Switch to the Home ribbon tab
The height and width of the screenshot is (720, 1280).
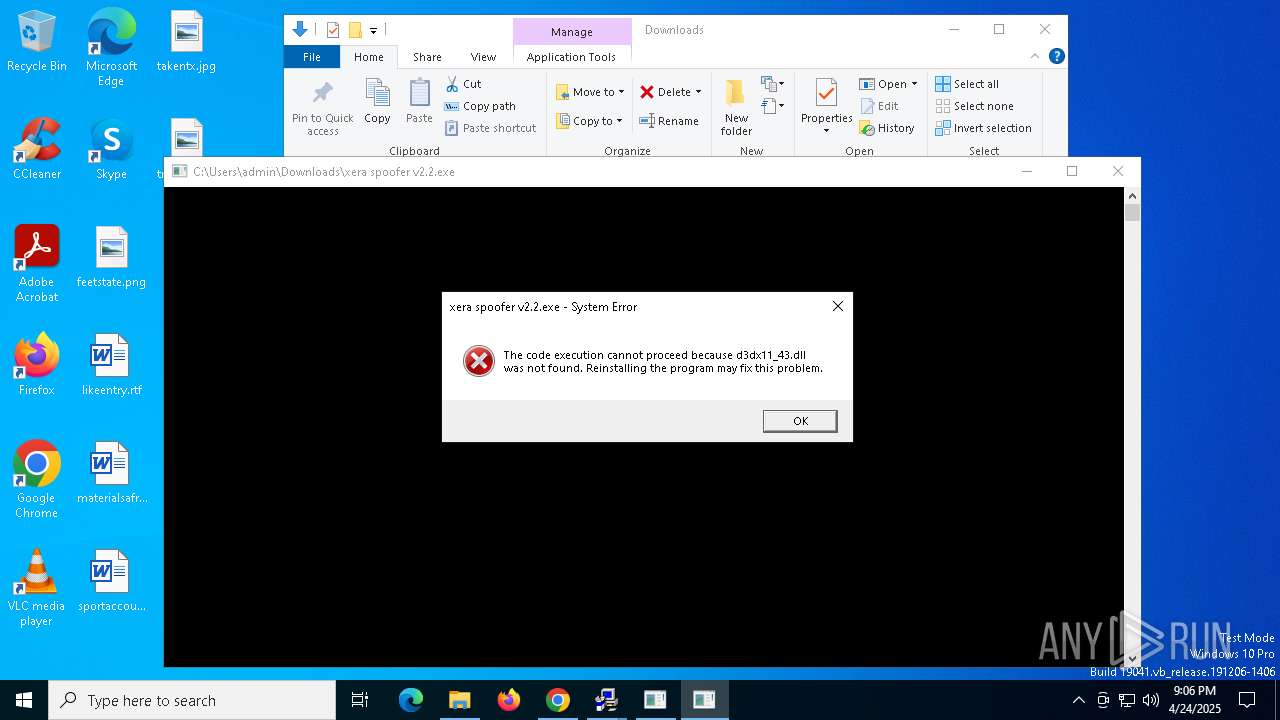pyautogui.click(x=369, y=57)
